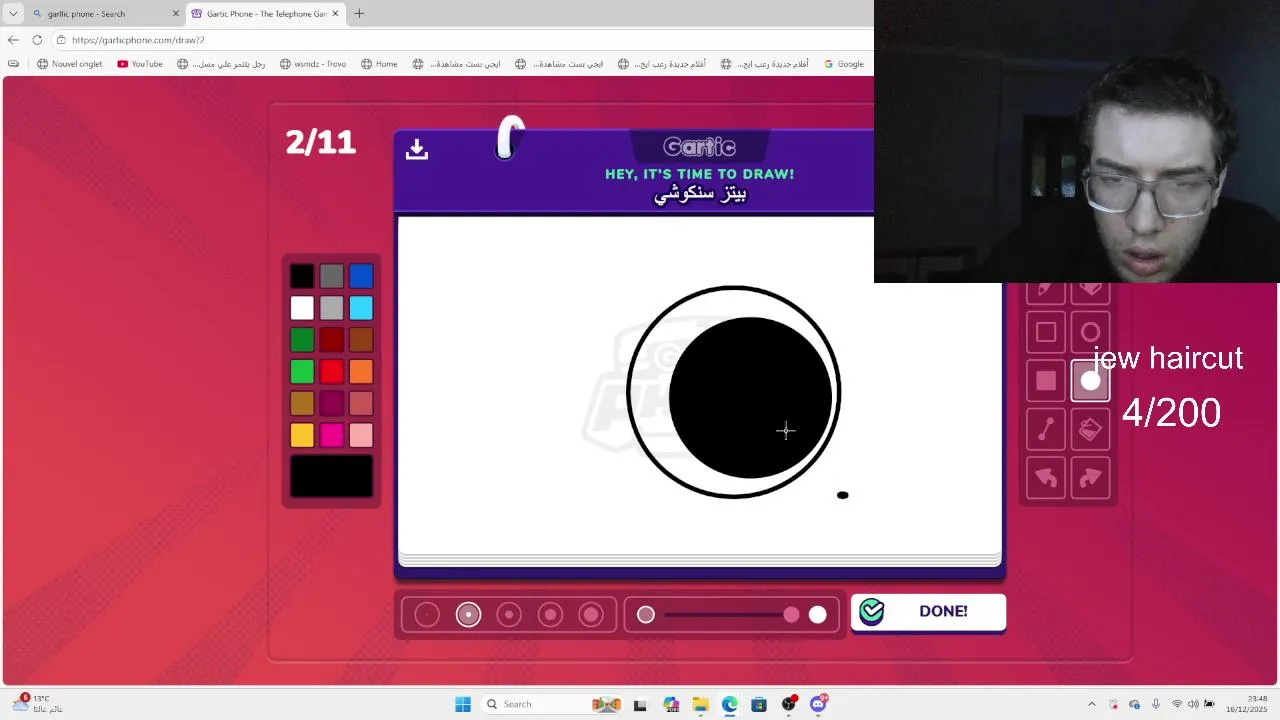Open the YouTube bookmark

[140, 64]
